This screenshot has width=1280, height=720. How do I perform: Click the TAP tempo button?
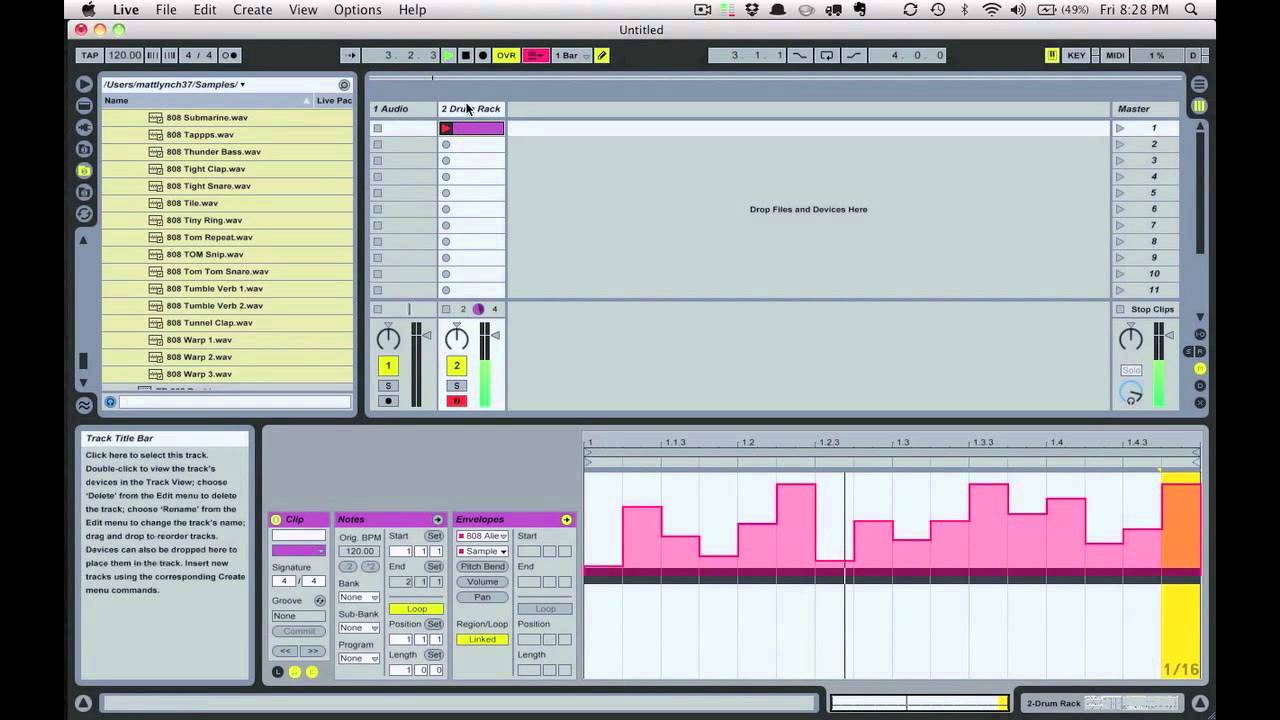click(90, 55)
